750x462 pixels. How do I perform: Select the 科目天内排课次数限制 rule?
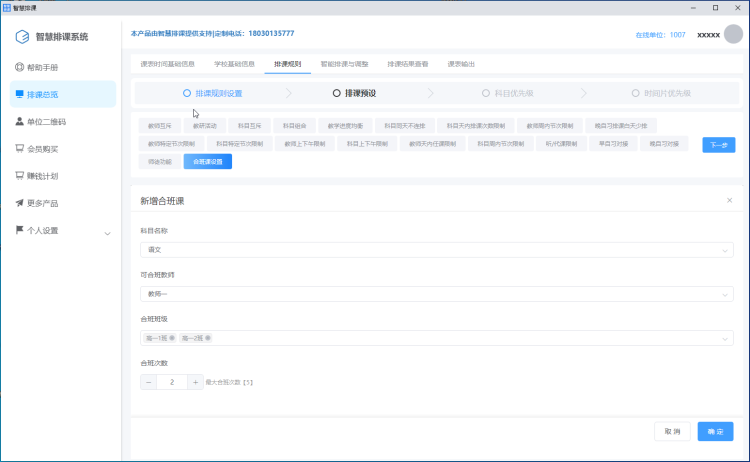point(476,126)
